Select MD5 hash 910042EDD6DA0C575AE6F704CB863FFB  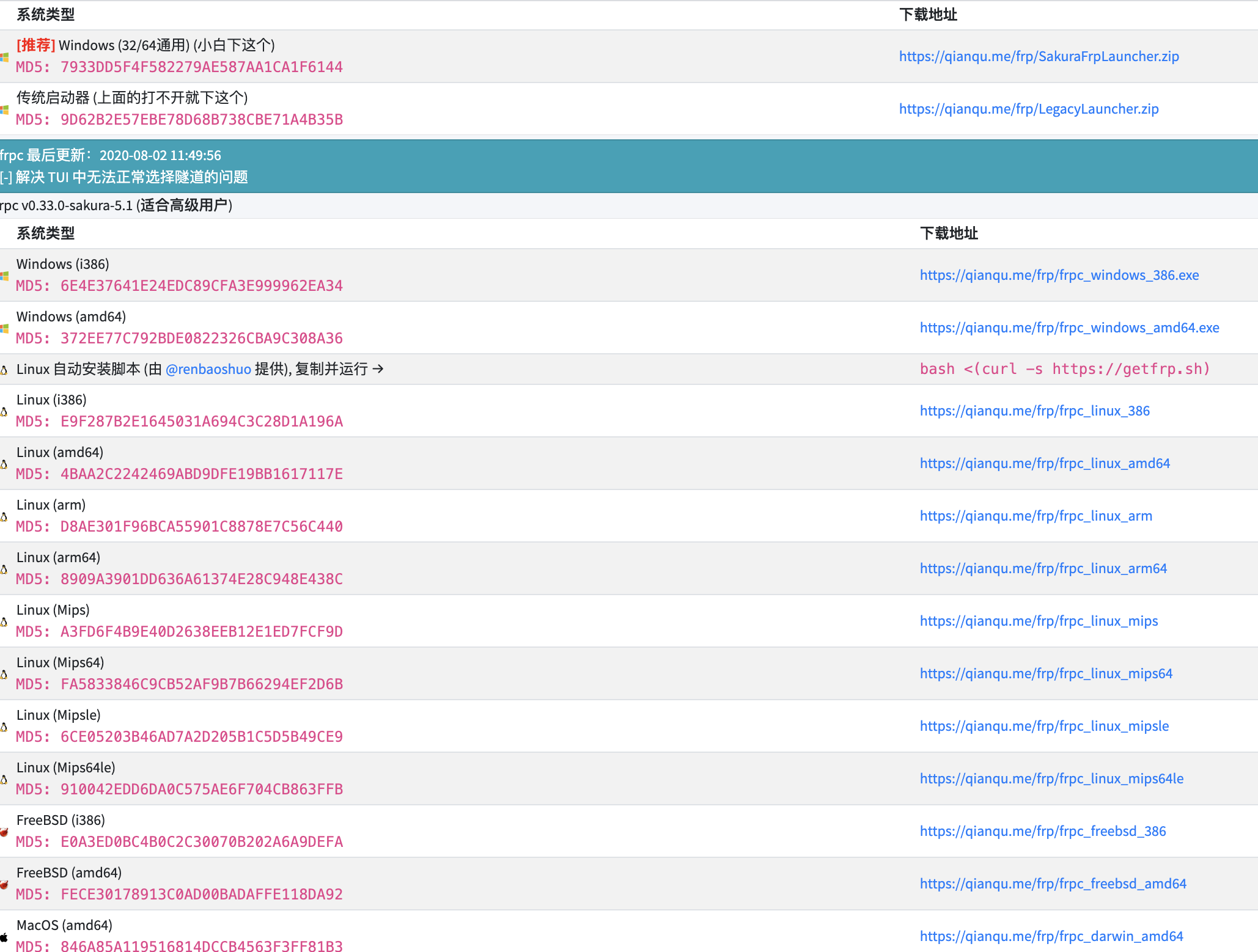(x=202, y=789)
